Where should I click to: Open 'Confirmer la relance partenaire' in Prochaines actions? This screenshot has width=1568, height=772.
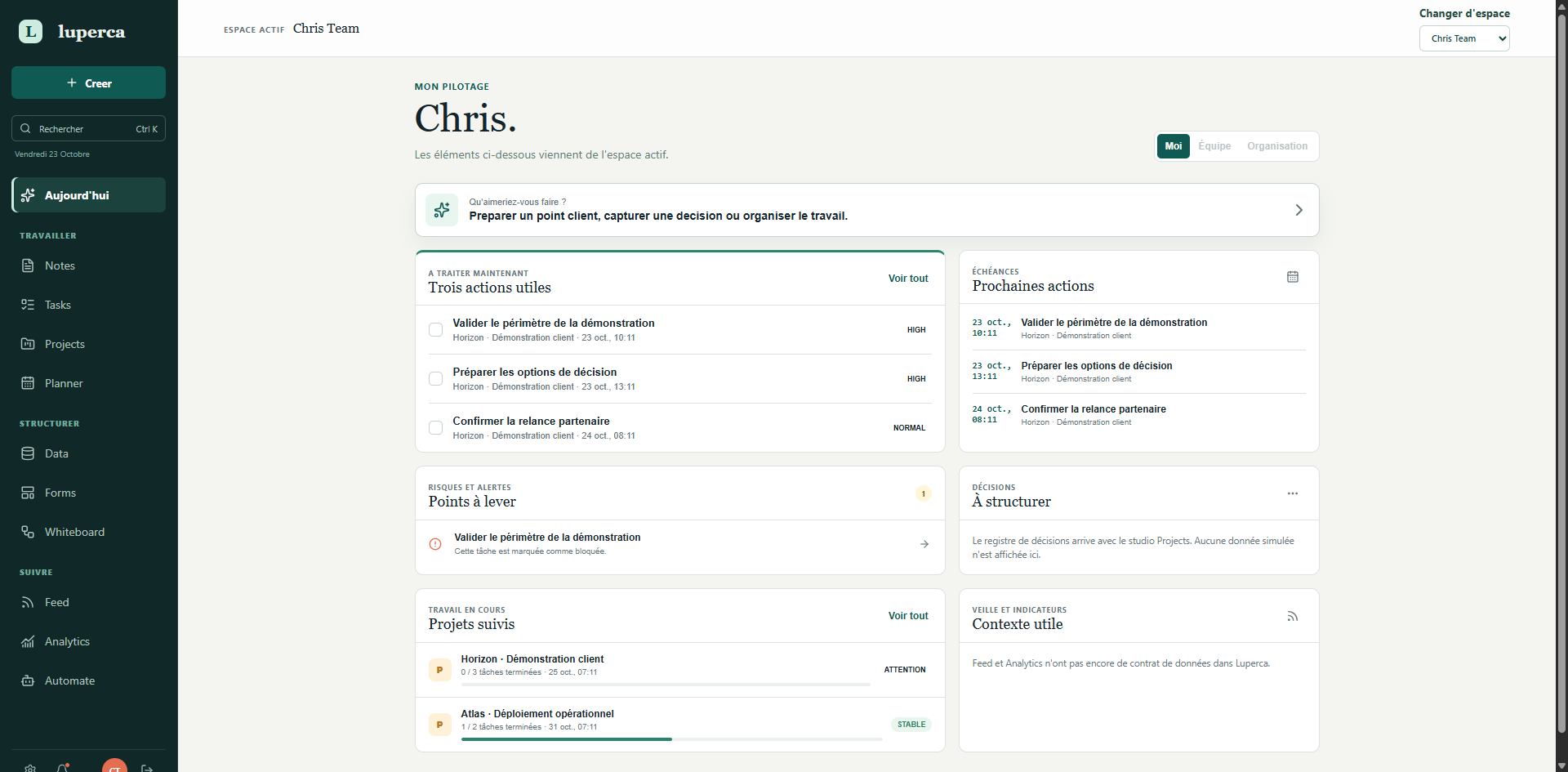point(1094,409)
